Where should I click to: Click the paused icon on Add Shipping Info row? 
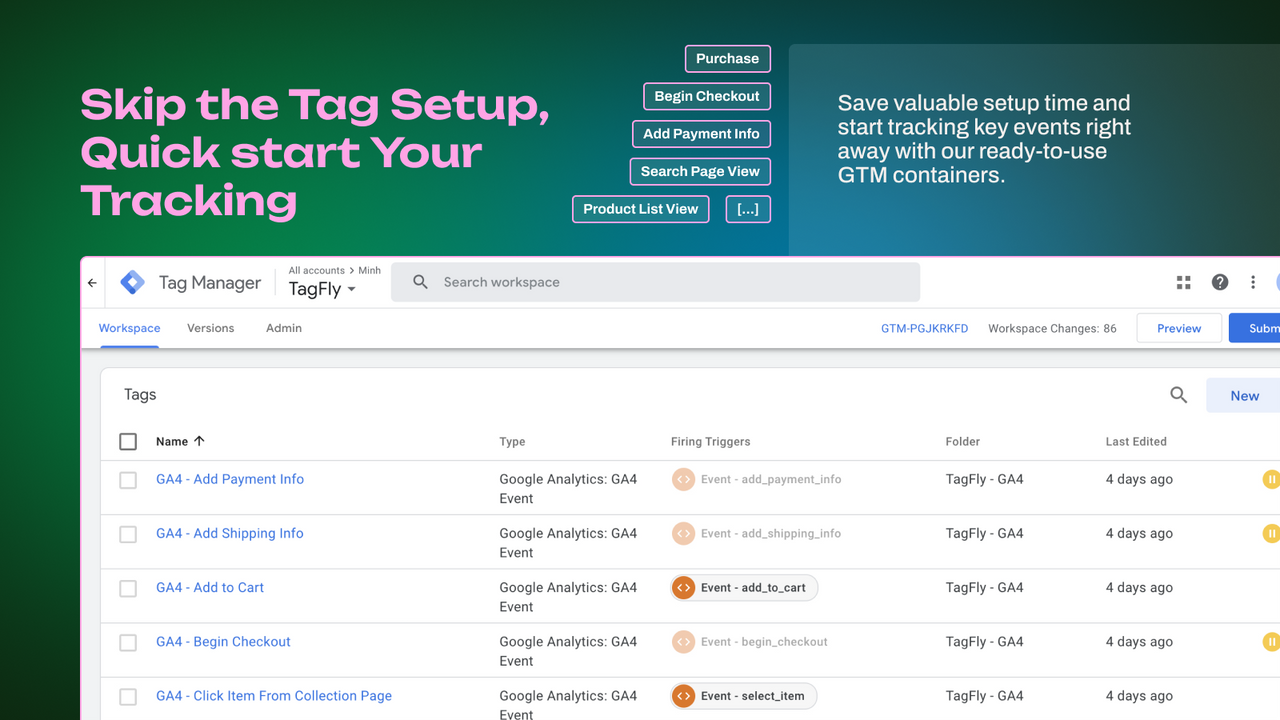coord(1271,533)
